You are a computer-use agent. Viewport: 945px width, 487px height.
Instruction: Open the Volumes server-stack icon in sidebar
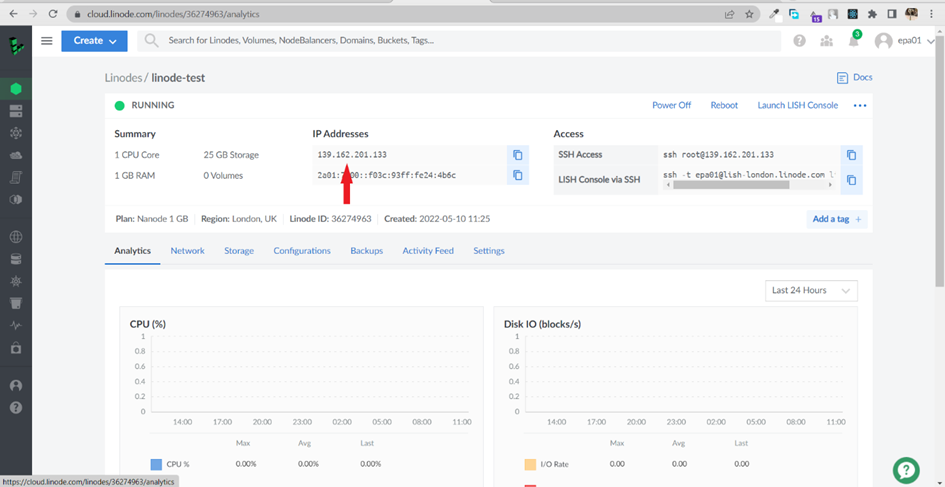[16, 111]
